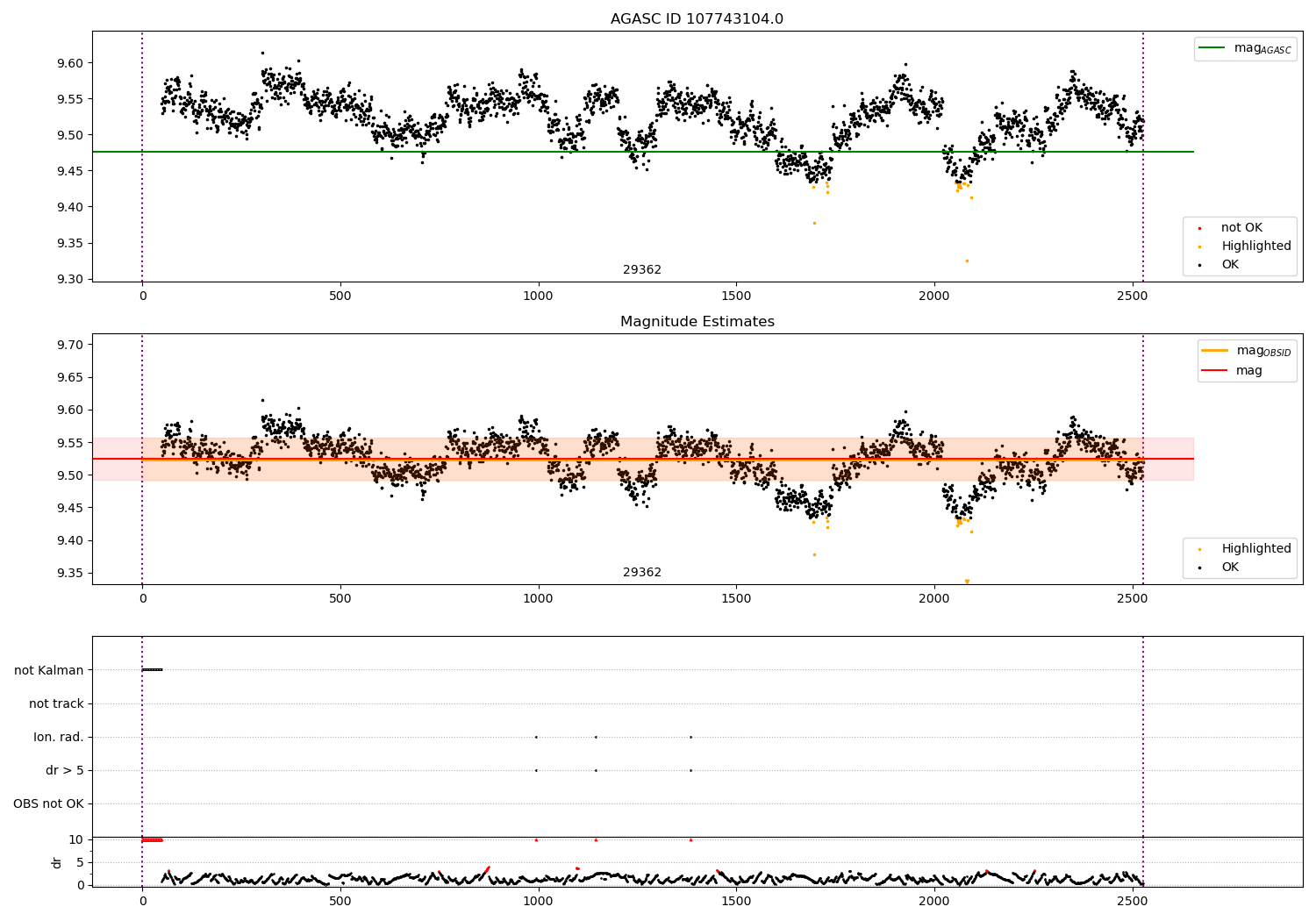Click the red dot beside 'not OK' in the legend
The image size is (1316, 921).
click(x=1199, y=229)
